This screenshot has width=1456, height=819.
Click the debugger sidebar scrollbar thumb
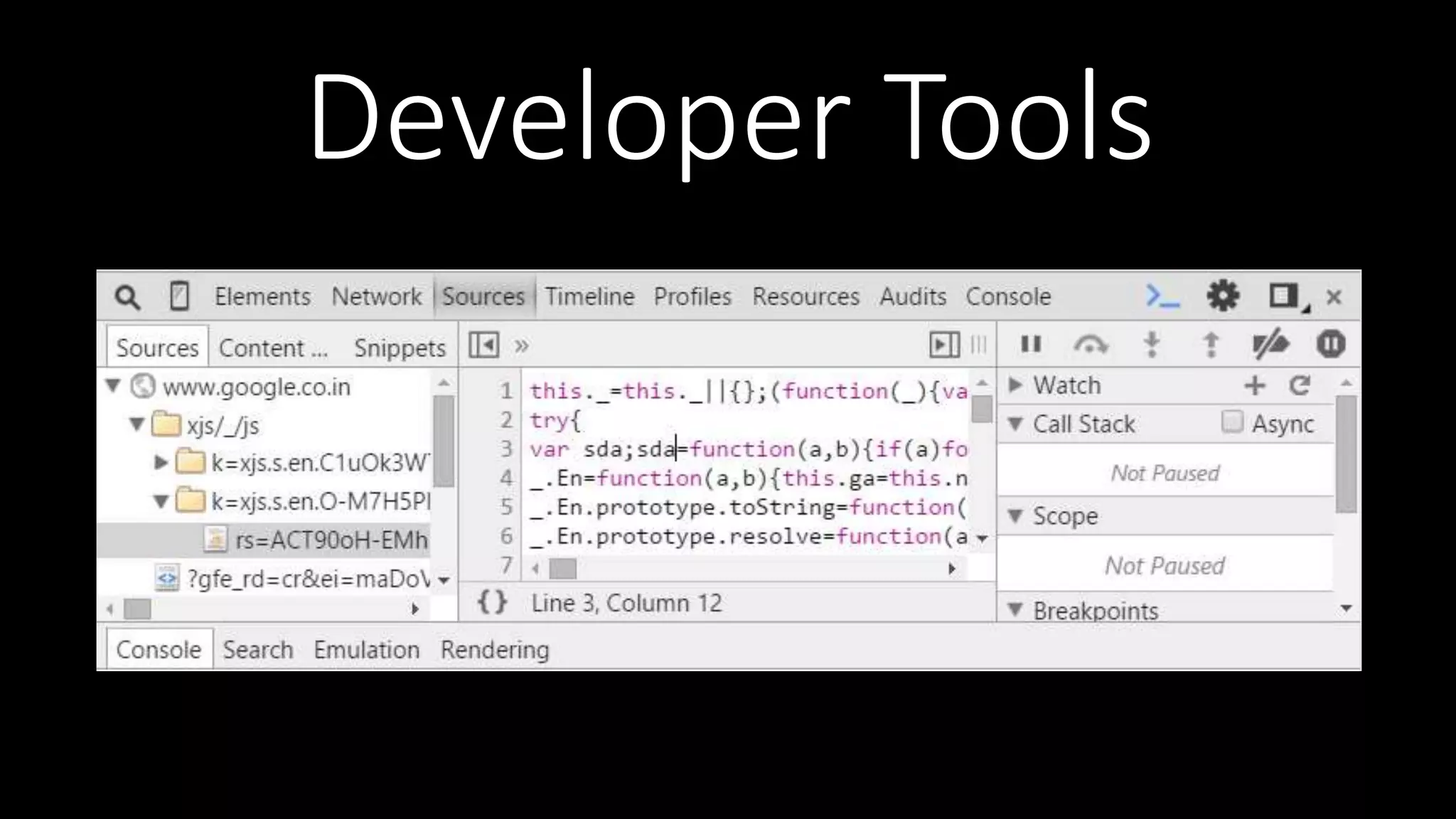[x=1346, y=454]
